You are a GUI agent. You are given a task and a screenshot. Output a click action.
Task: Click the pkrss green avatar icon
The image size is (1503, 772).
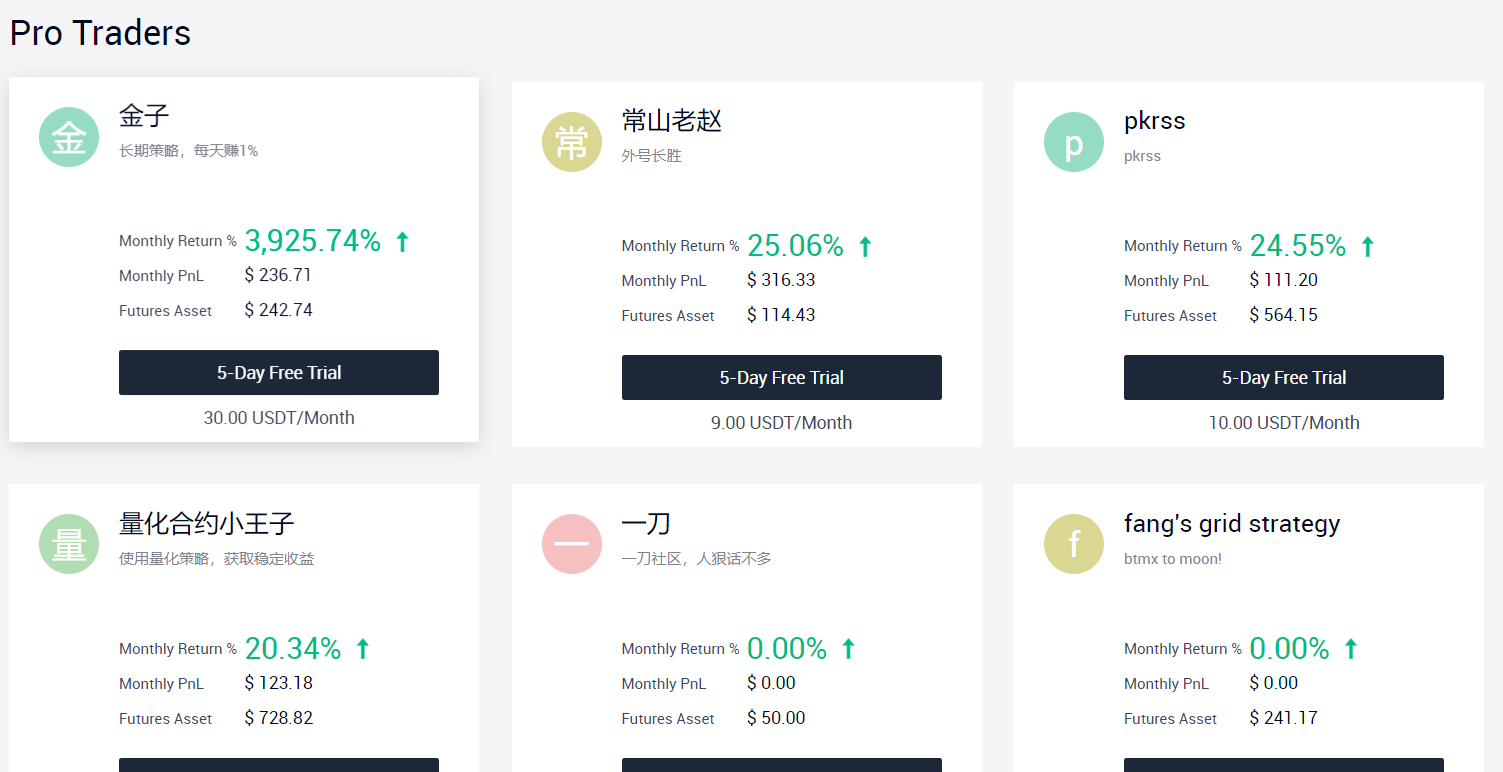pyautogui.click(x=1073, y=141)
